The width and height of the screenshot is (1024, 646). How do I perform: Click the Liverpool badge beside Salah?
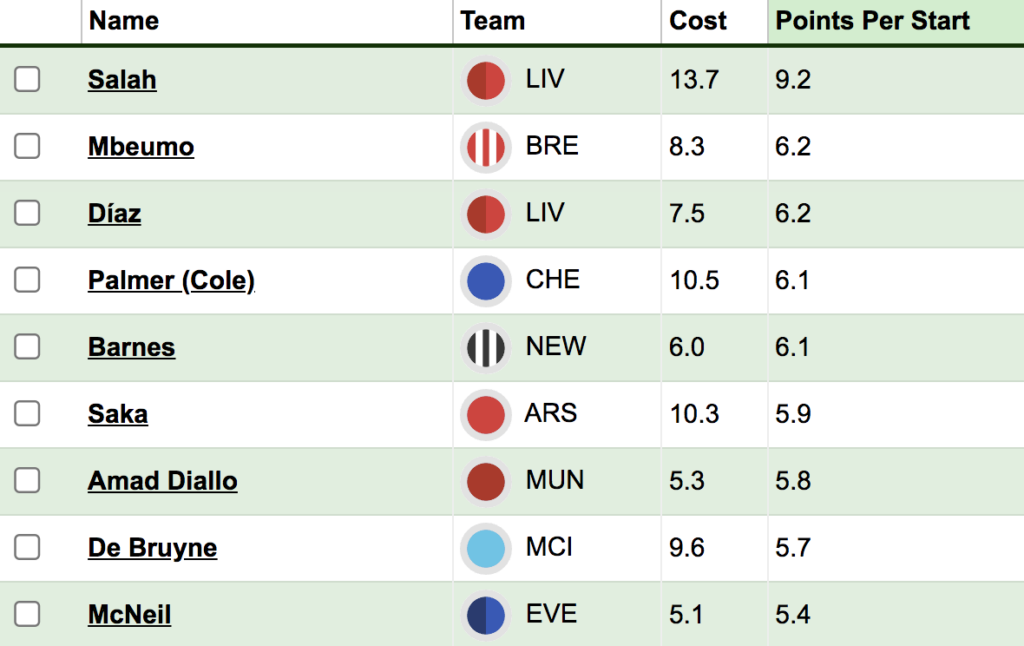tap(486, 80)
